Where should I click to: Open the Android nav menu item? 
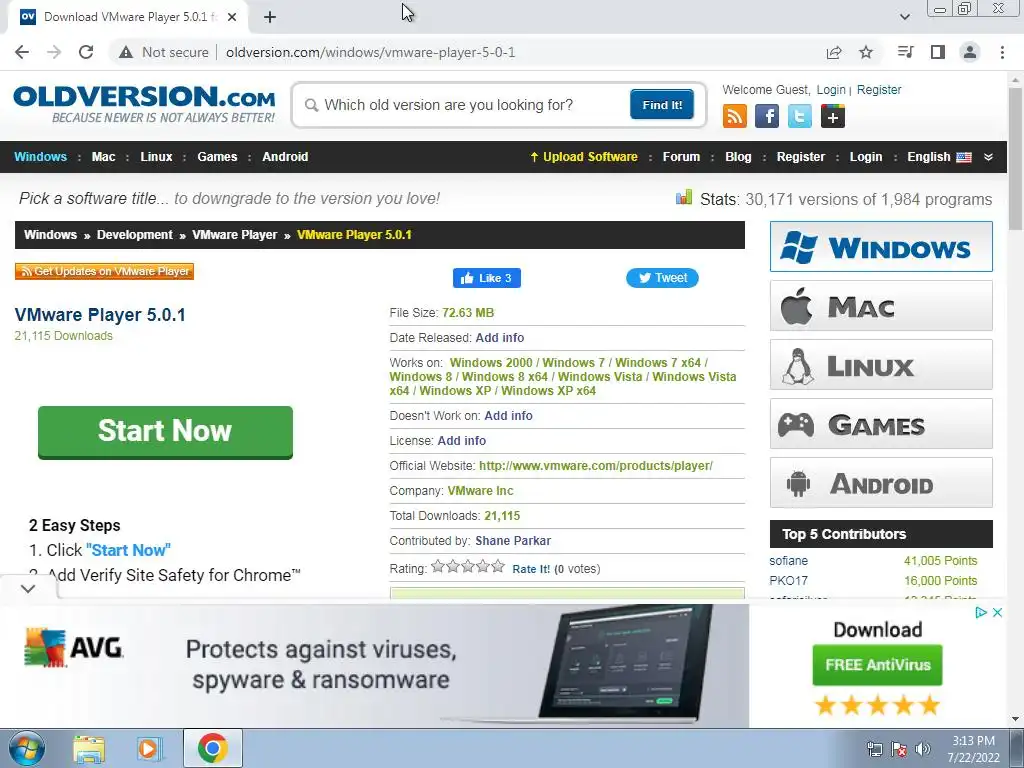(285, 157)
